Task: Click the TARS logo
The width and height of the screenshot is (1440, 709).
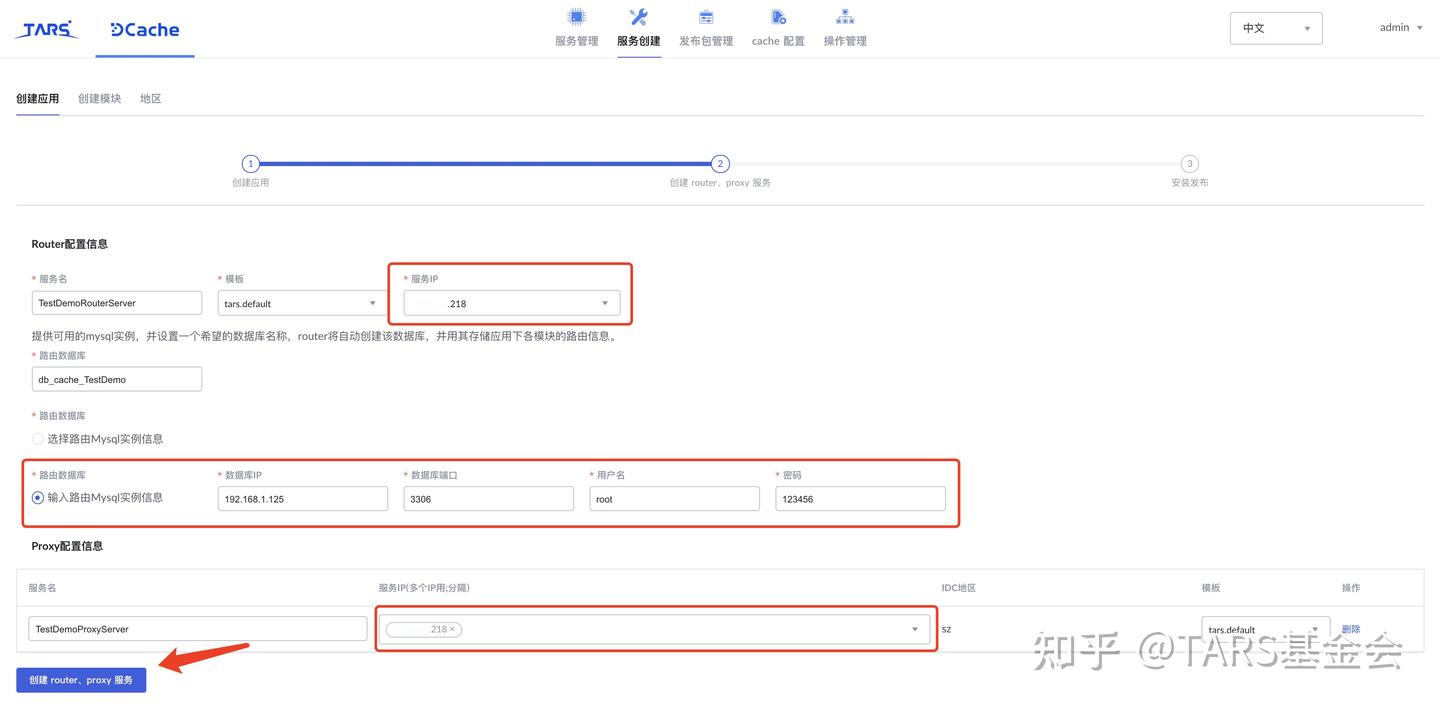Action: tap(46, 29)
